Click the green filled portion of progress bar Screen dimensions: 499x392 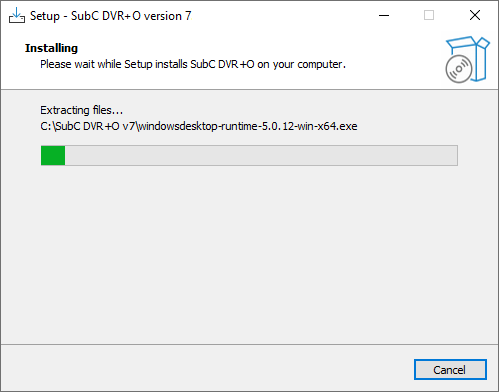coord(53,155)
